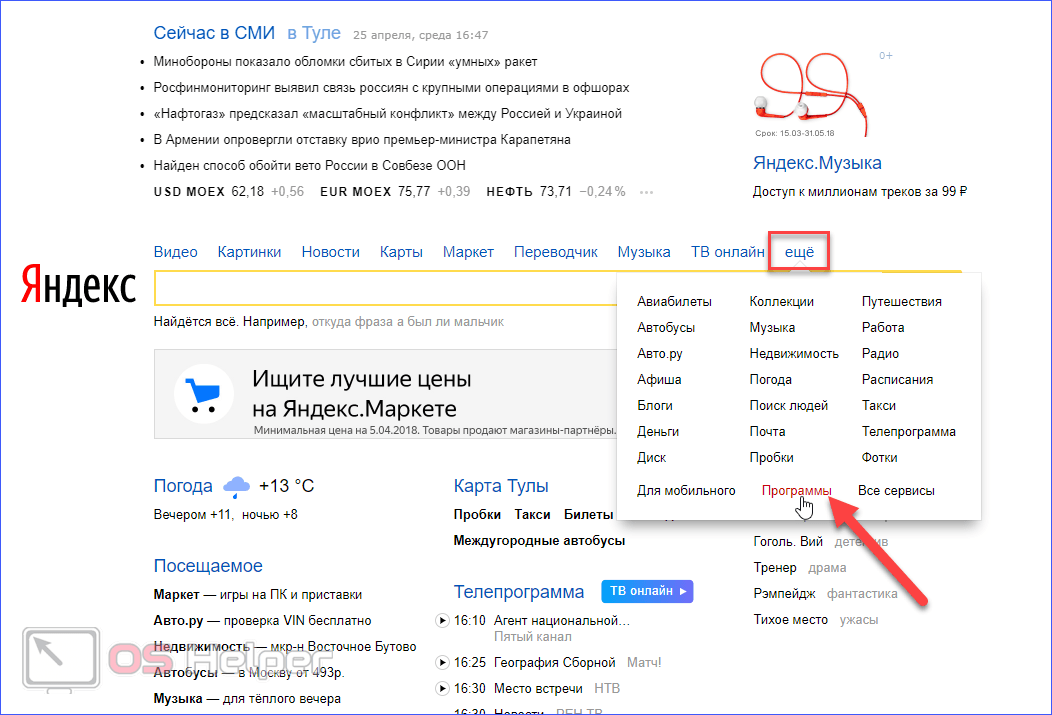
Task: Select Работа in the services menu
Action: (883, 328)
